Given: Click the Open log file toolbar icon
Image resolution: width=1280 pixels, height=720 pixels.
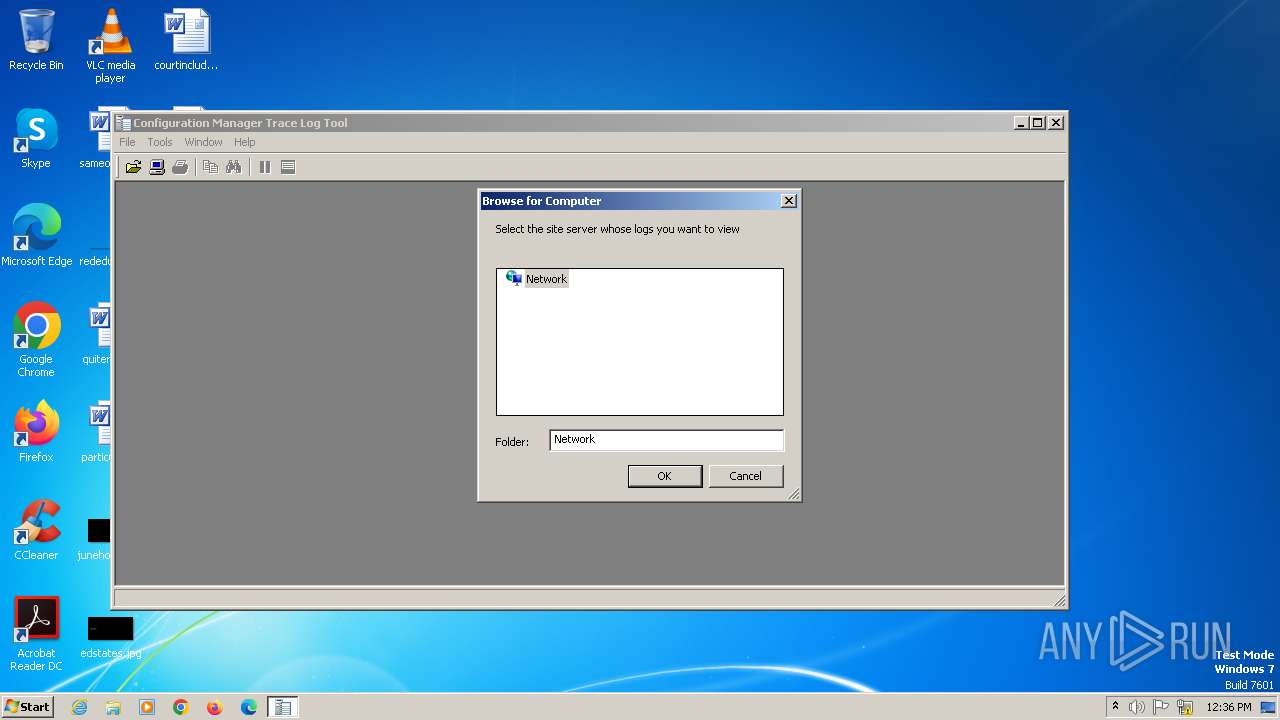Looking at the screenshot, I should click(x=133, y=167).
